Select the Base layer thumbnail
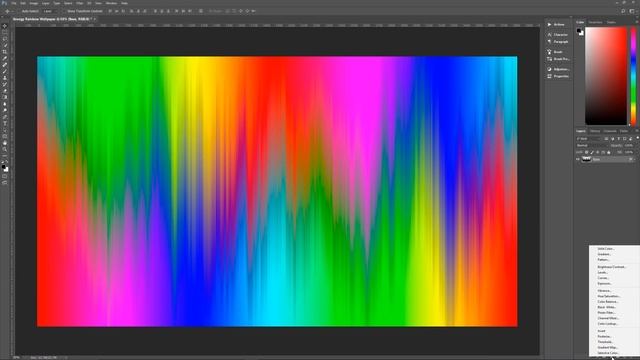 tap(587, 159)
